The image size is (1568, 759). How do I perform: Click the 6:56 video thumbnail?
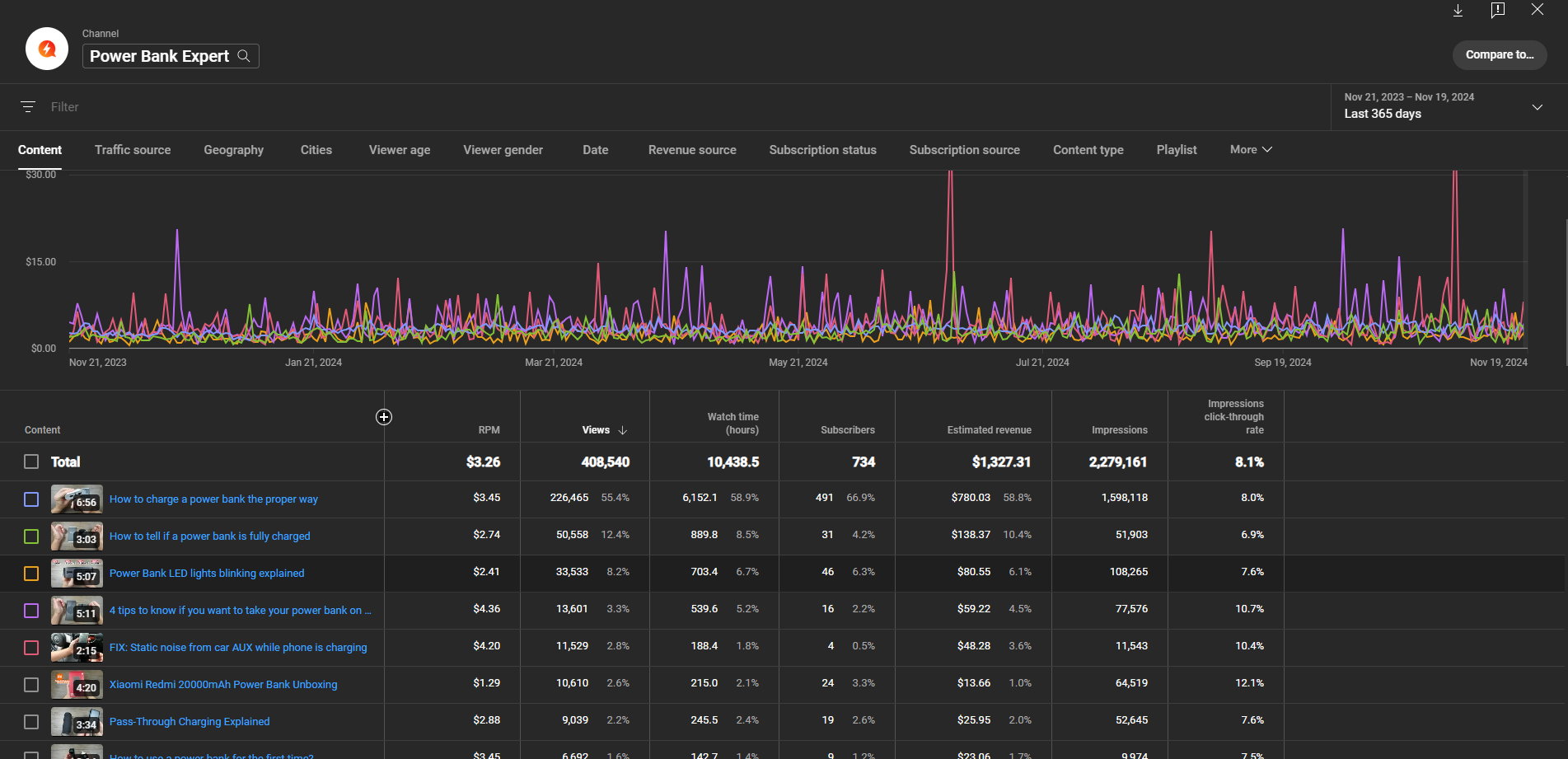coord(77,499)
